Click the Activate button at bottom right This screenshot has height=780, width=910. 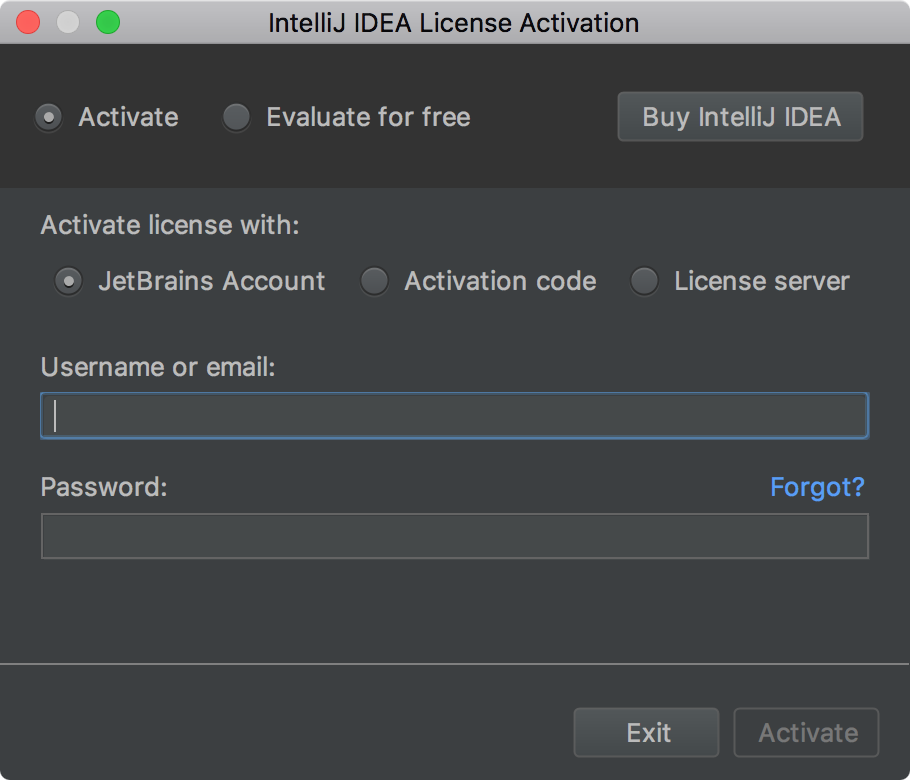pyautogui.click(x=807, y=733)
